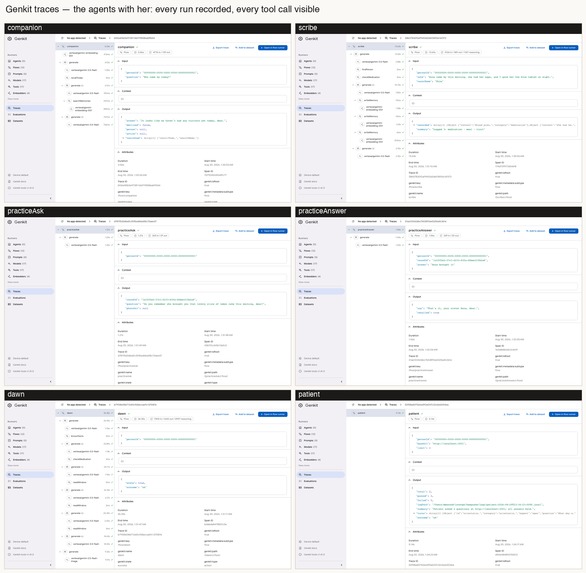Image resolution: width=586 pixels, height=573 pixels.
Task: Click Export trace in the companion panel
Action: [x=220, y=47]
